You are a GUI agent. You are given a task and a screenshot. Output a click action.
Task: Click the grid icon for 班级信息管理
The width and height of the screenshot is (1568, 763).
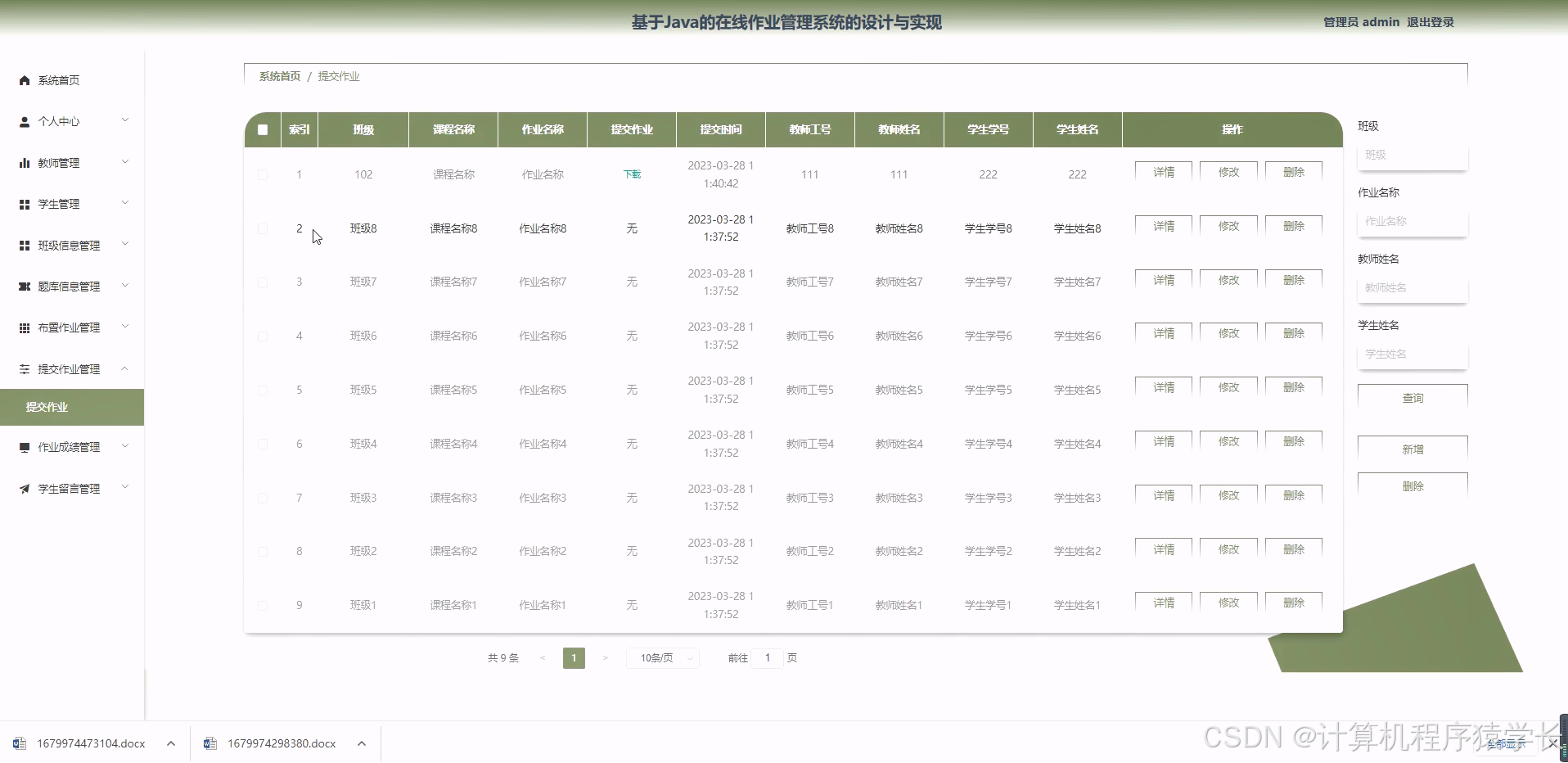click(x=25, y=246)
